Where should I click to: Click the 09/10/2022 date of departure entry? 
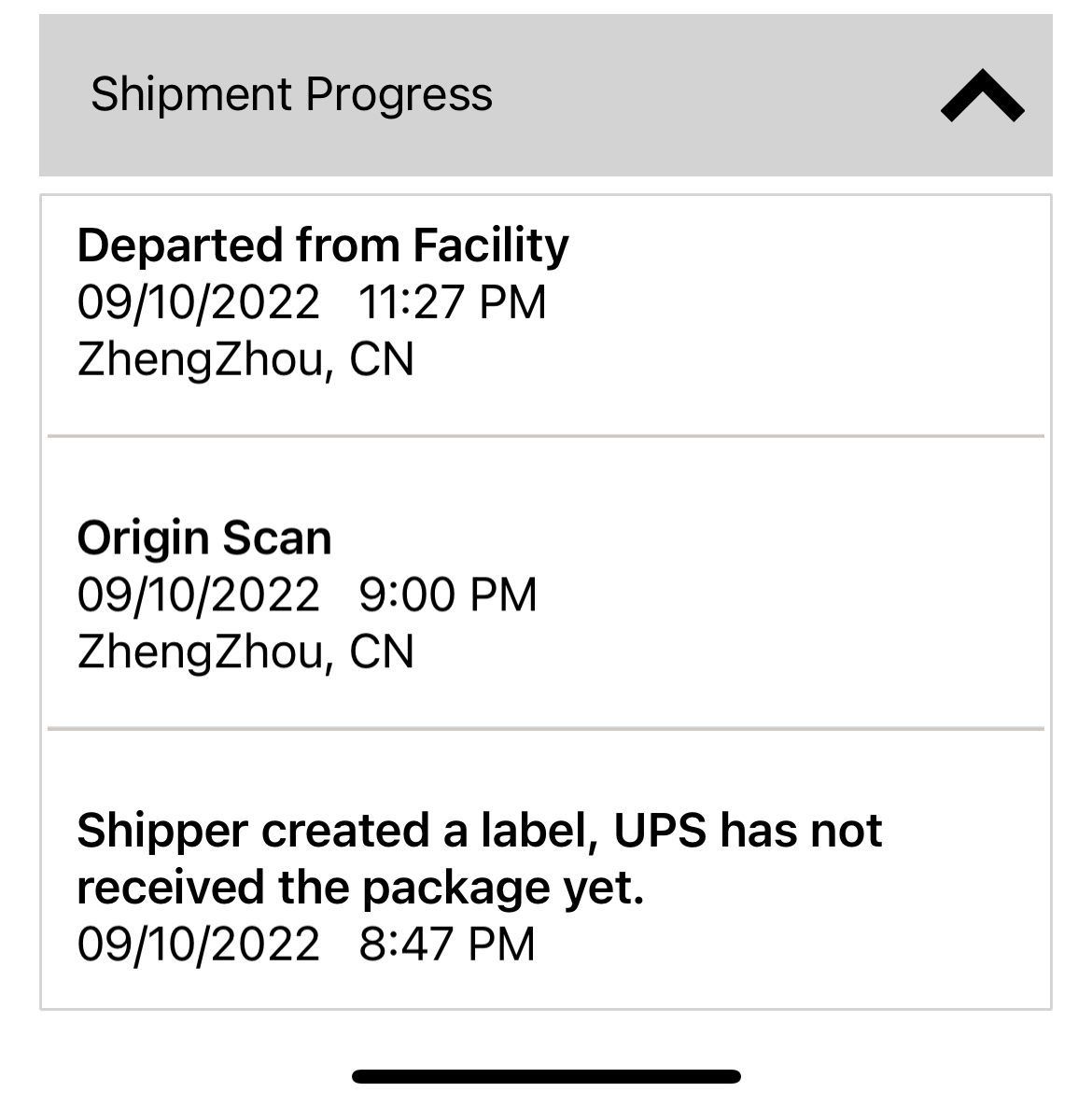198,302
